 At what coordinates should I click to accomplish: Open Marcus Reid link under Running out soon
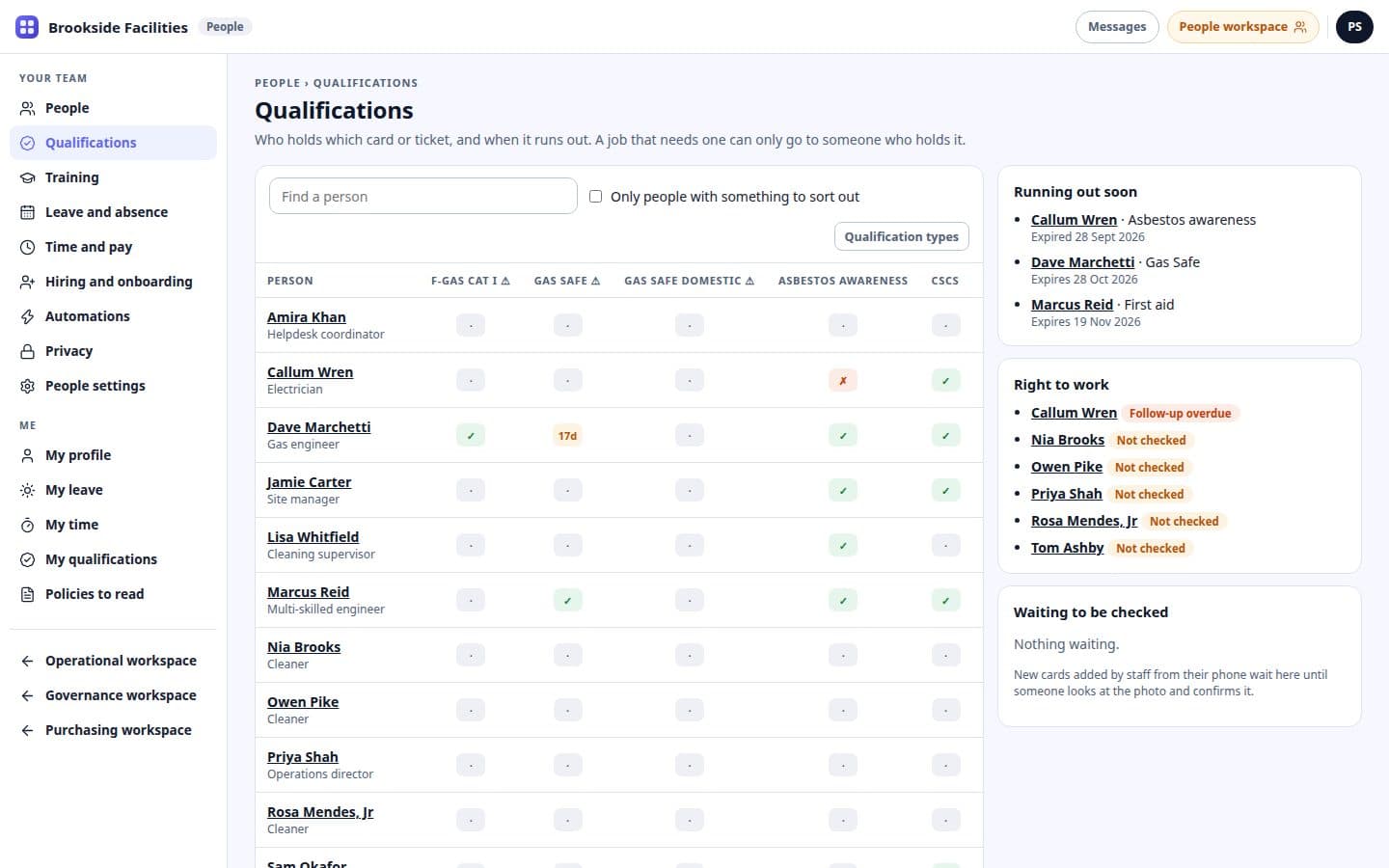[x=1072, y=305]
